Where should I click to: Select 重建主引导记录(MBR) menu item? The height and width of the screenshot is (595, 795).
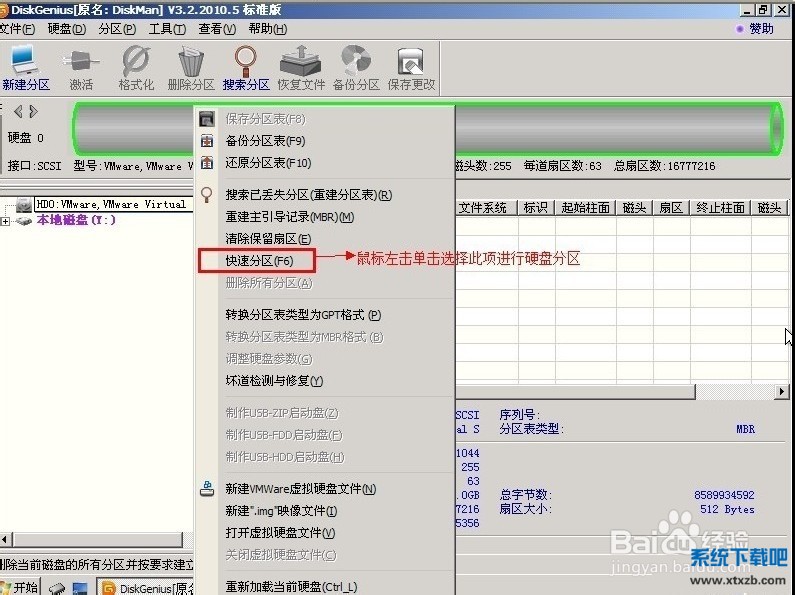289,217
